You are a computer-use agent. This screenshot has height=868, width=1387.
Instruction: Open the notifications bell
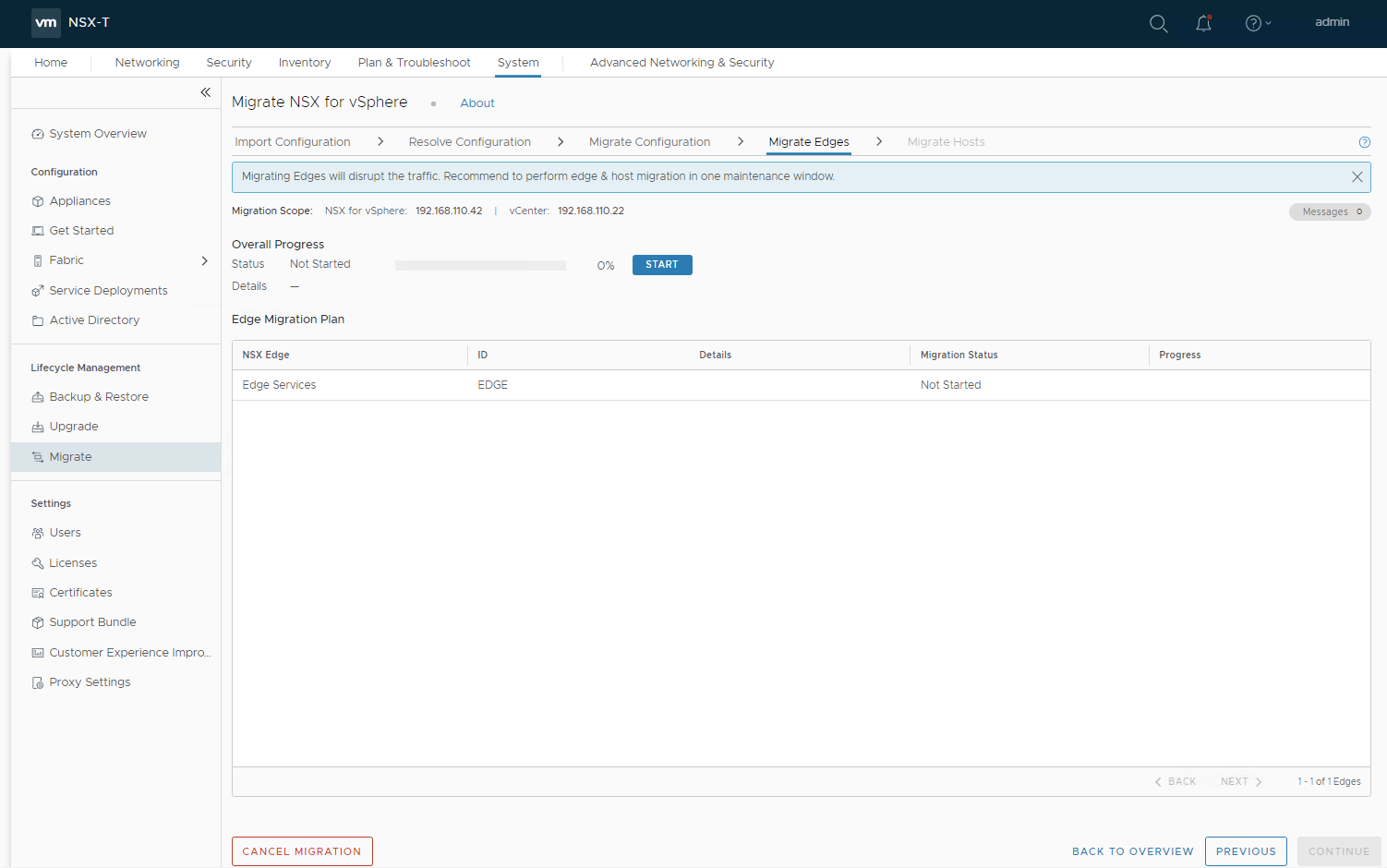(1203, 23)
